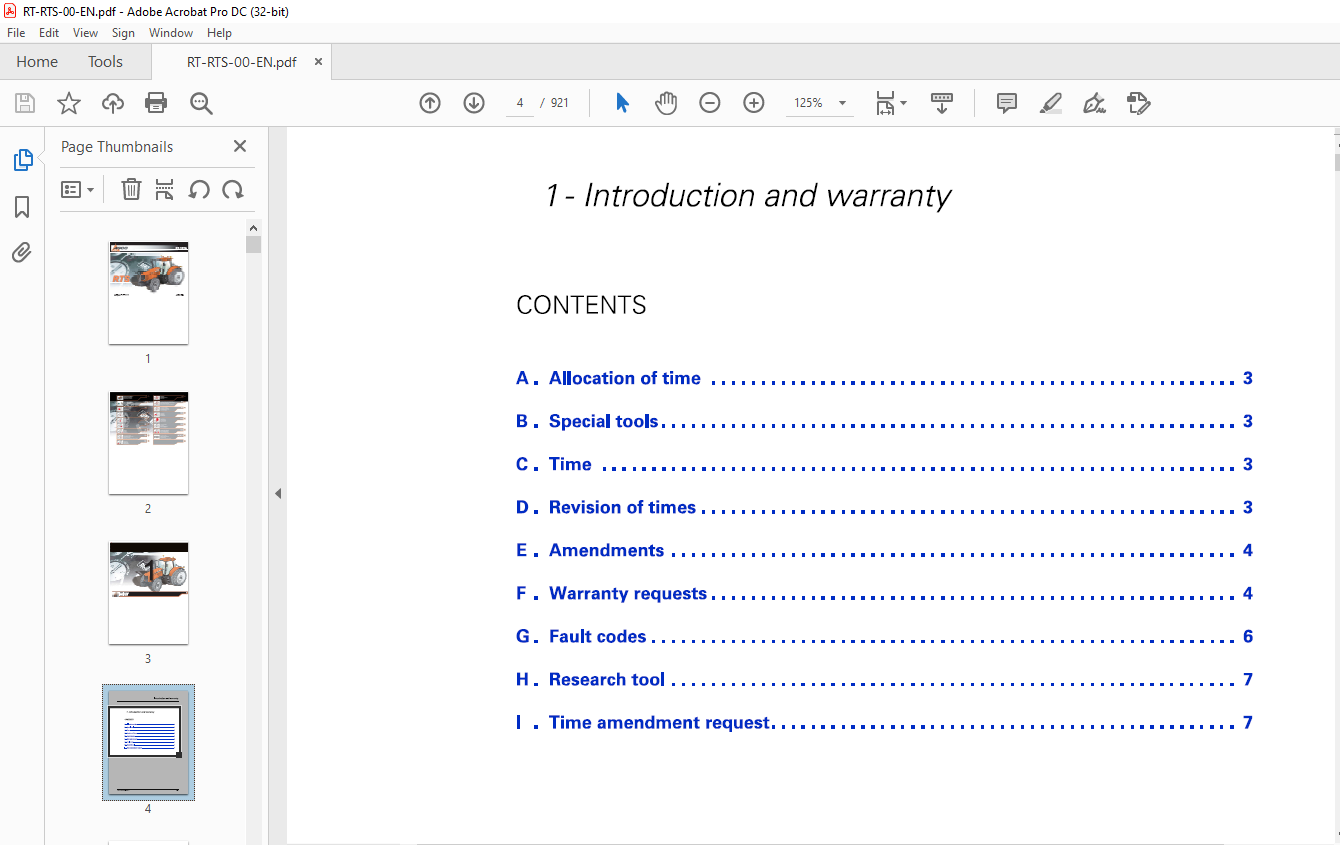Open the Edit menu
This screenshot has width=1340, height=845.
(x=49, y=33)
